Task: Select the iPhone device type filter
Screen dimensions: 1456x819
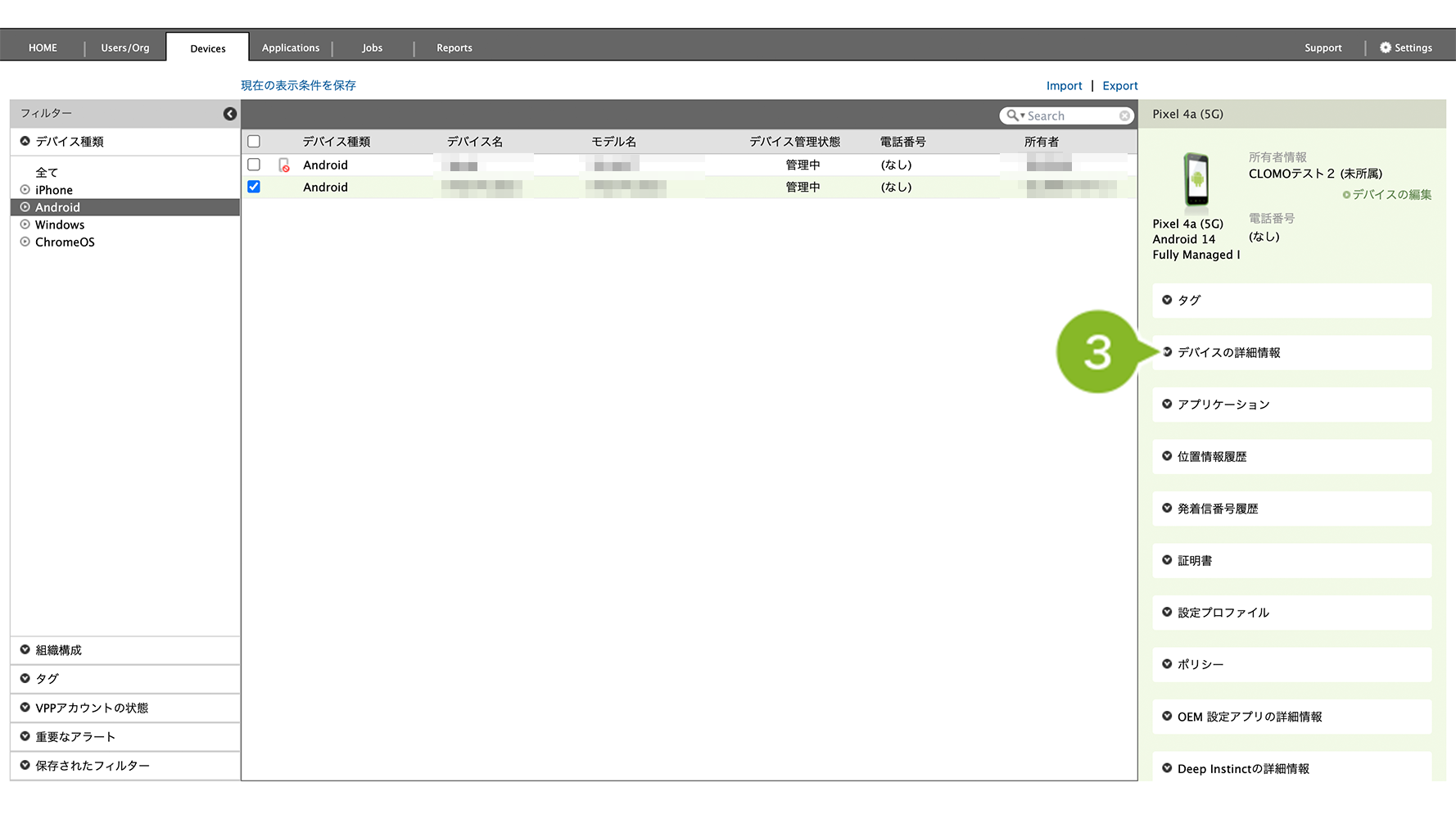Action: point(53,190)
